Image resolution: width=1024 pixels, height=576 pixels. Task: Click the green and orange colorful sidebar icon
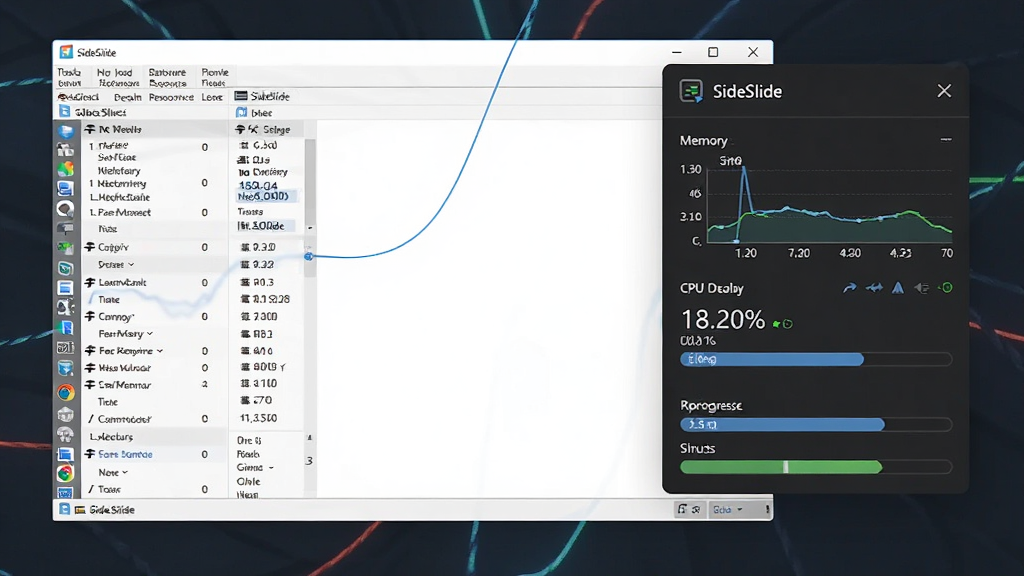tap(65, 169)
